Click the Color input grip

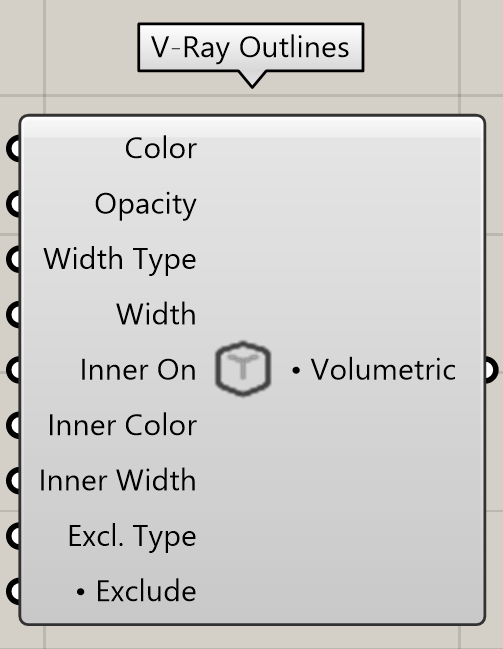tap(14, 149)
